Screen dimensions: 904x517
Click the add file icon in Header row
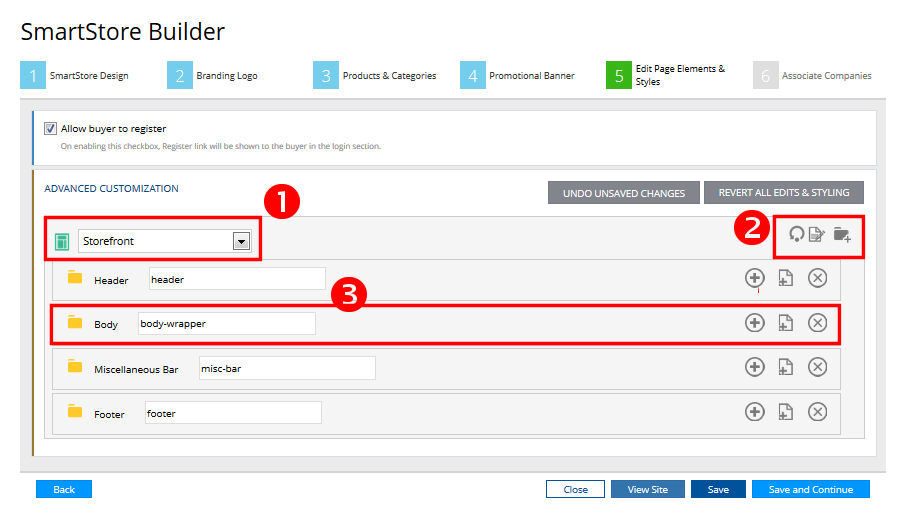786,278
